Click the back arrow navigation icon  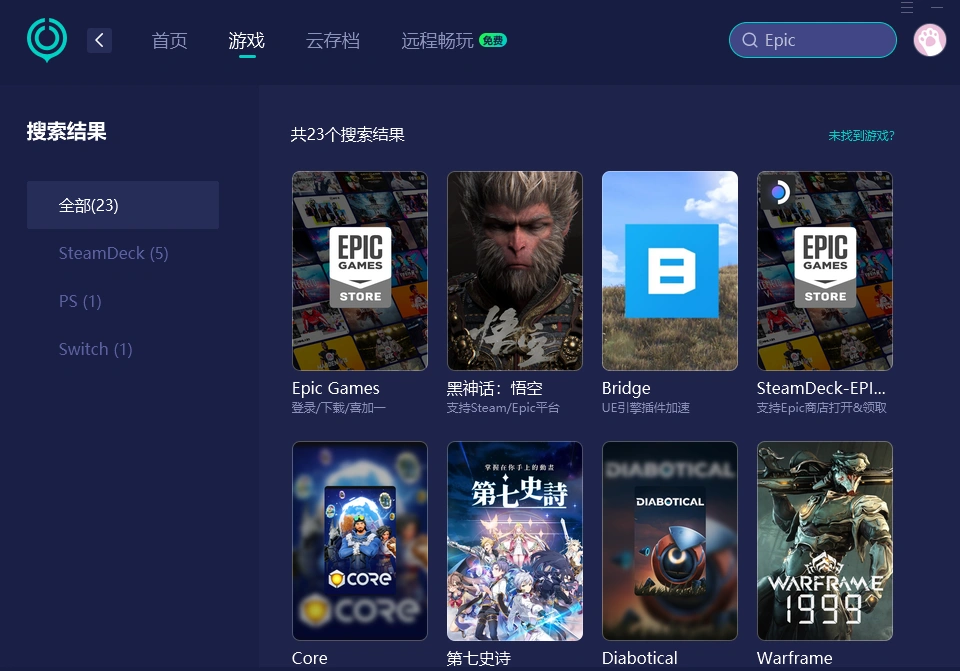(x=99, y=40)
